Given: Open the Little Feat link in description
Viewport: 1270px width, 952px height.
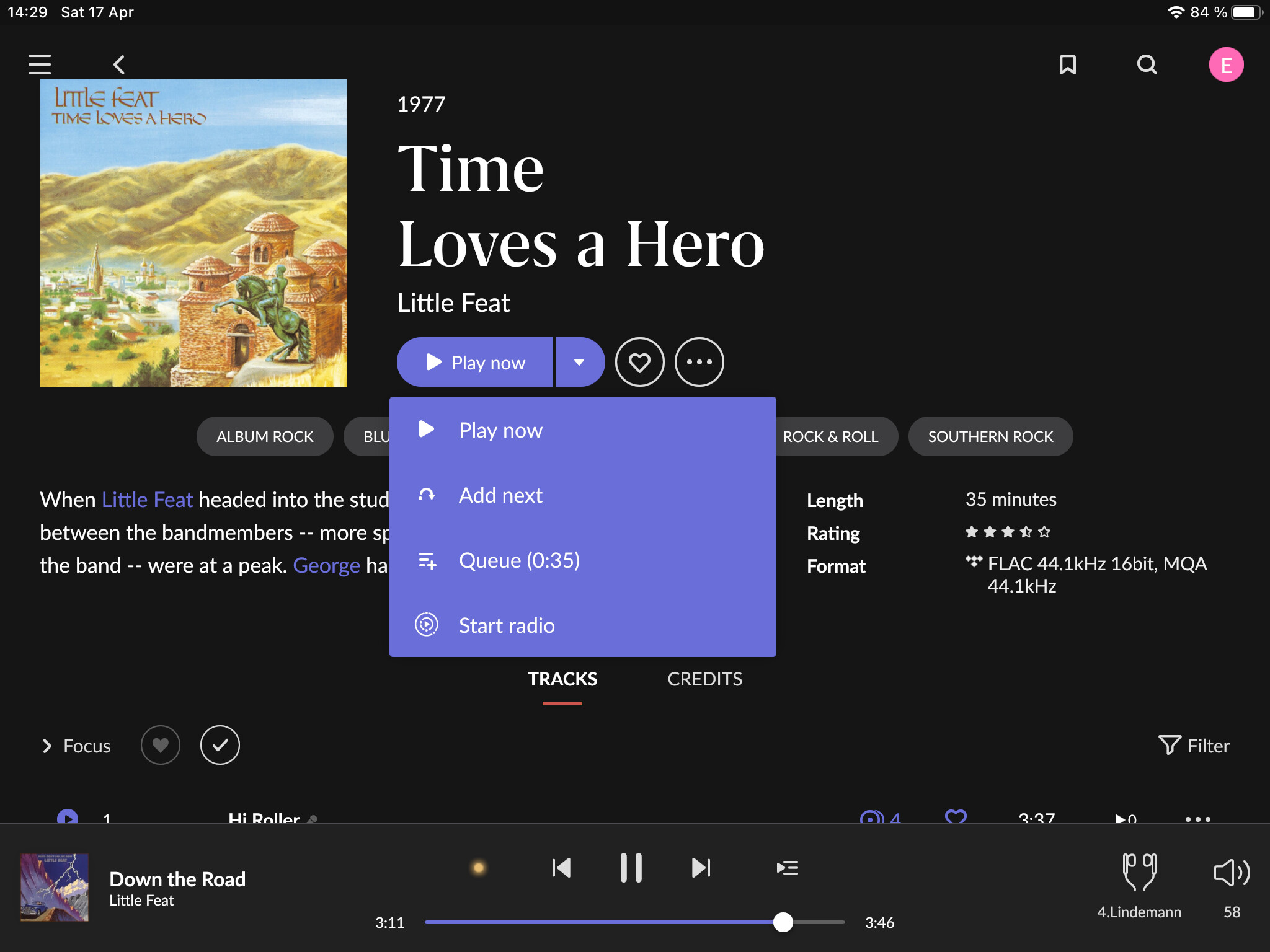Looking at the screenshot, I should point(147,500).
